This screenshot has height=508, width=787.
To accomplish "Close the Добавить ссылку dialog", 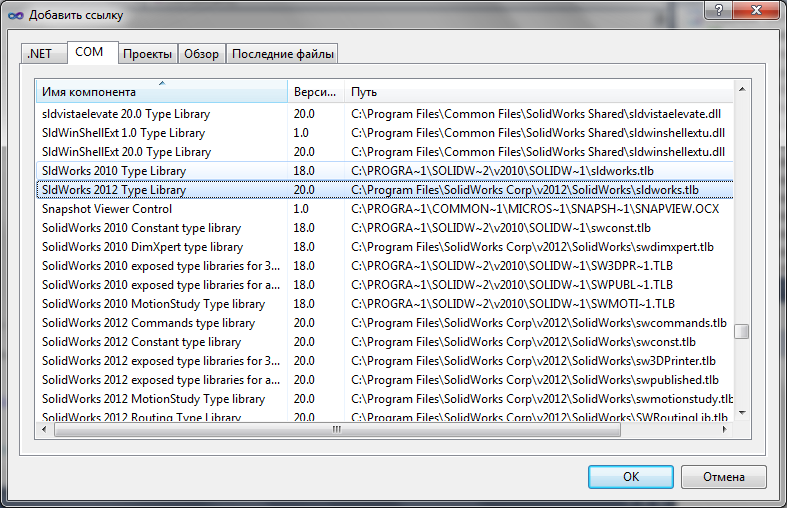I will 757,10.
